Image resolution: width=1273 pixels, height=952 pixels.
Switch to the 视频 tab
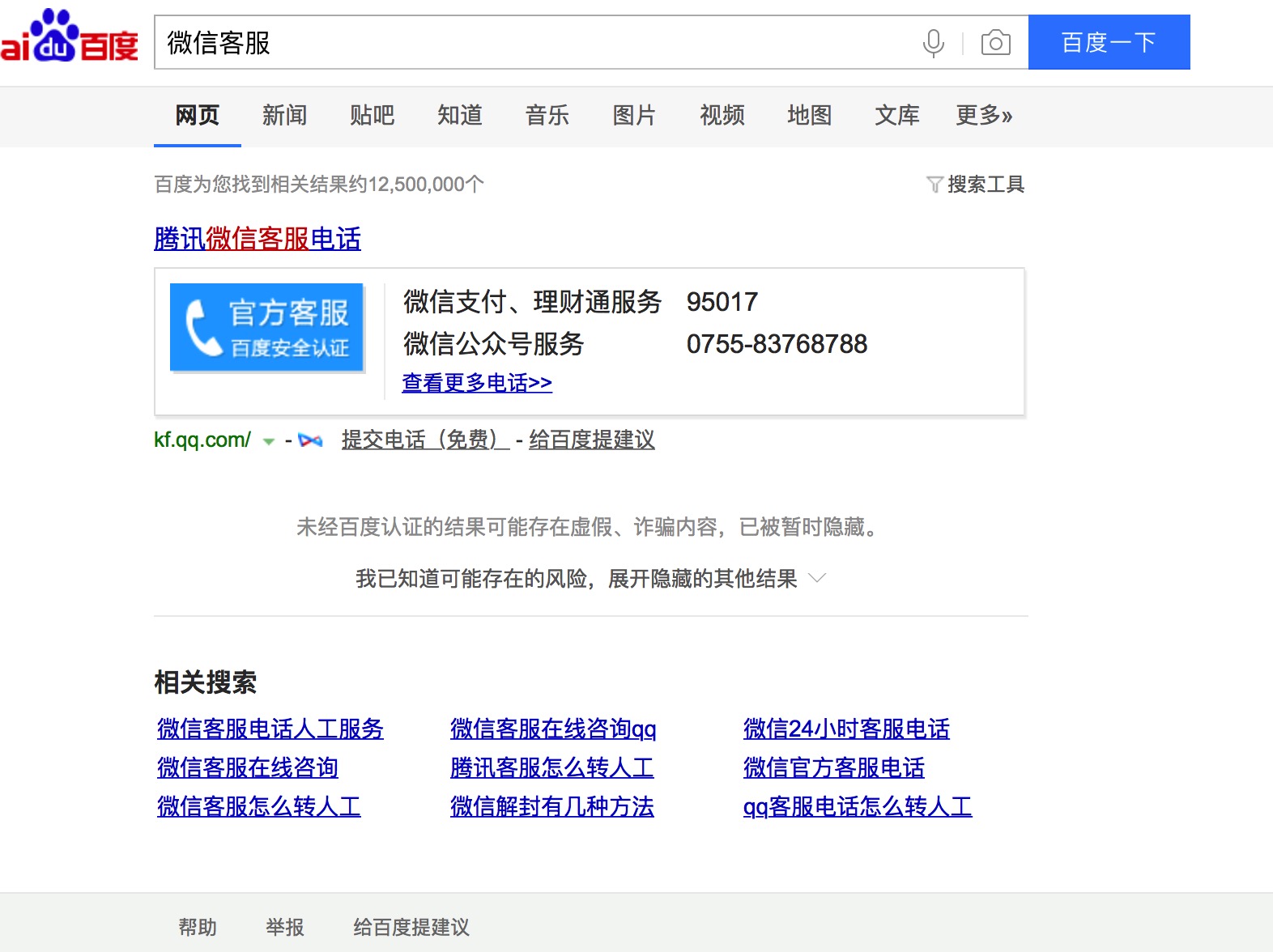pyautogui.click(x=722, y=116)
